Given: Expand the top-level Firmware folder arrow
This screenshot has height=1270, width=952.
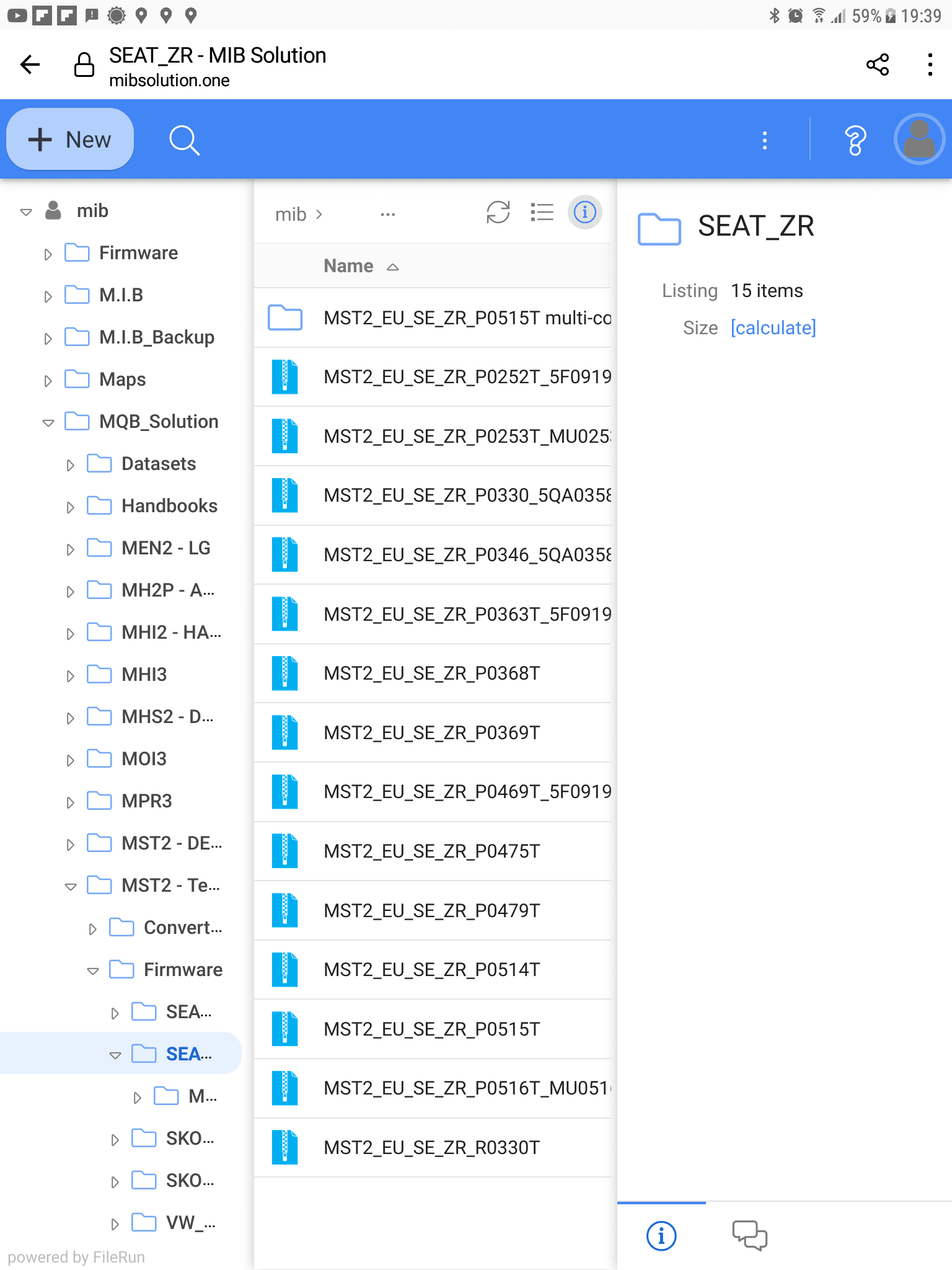Looking at the screenshot, I should (x=48, y=254).
